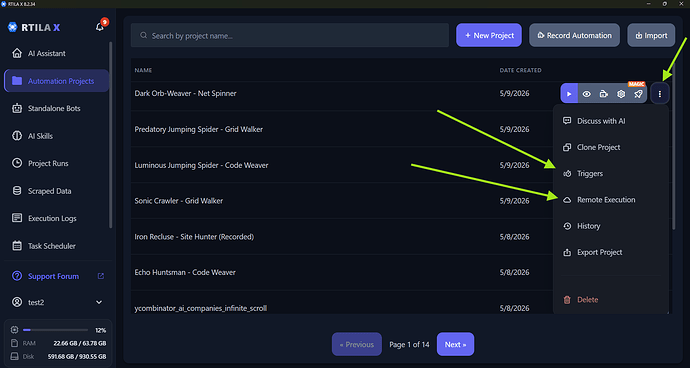Click the Page 1 of 14 label
This screenshot has width=690, height=368.
409,345
